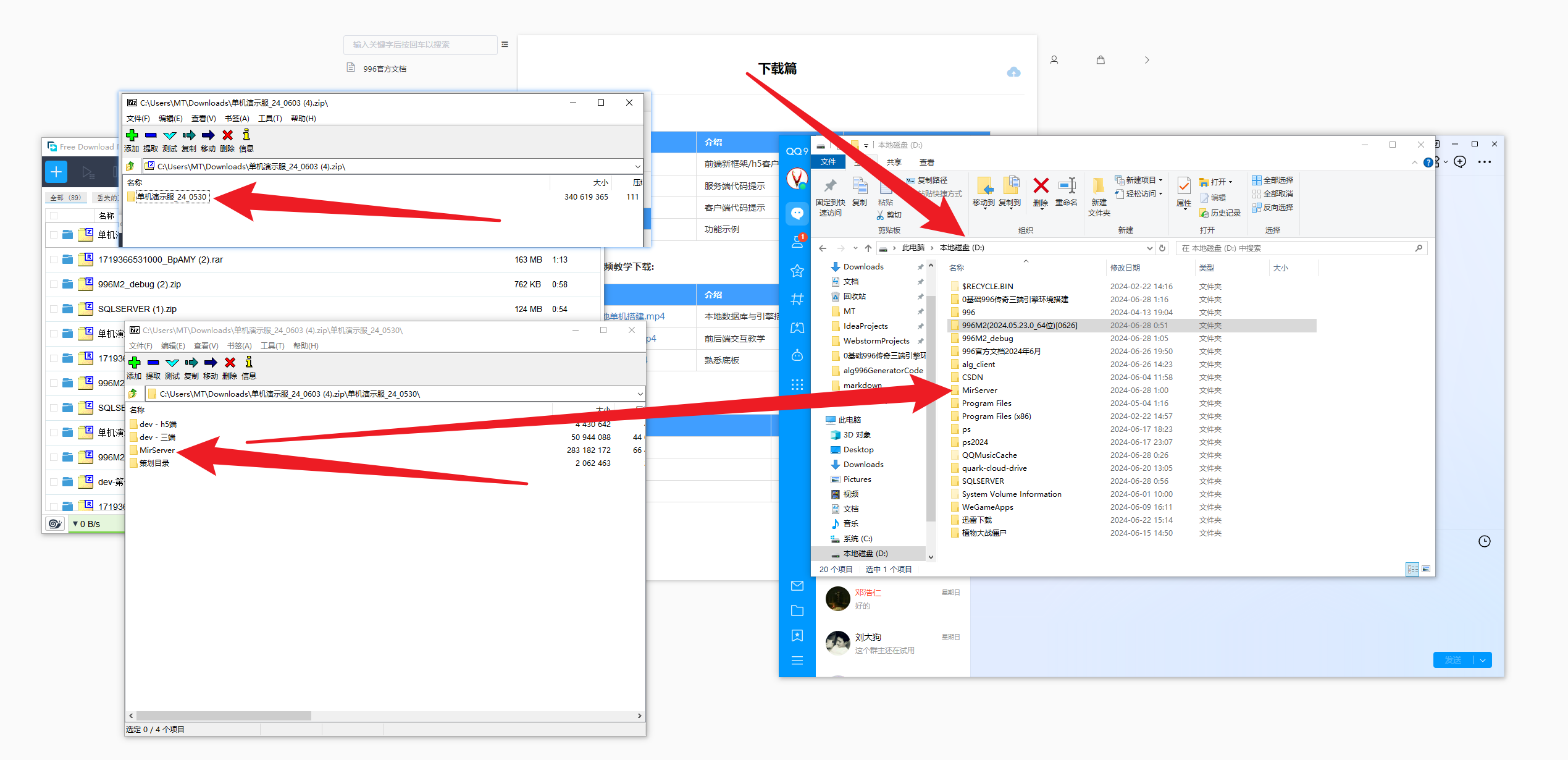Open the 查看 tab in Explorer ribbon
Viewport: 1568px width, 760px height.
[x=927, y=163]
